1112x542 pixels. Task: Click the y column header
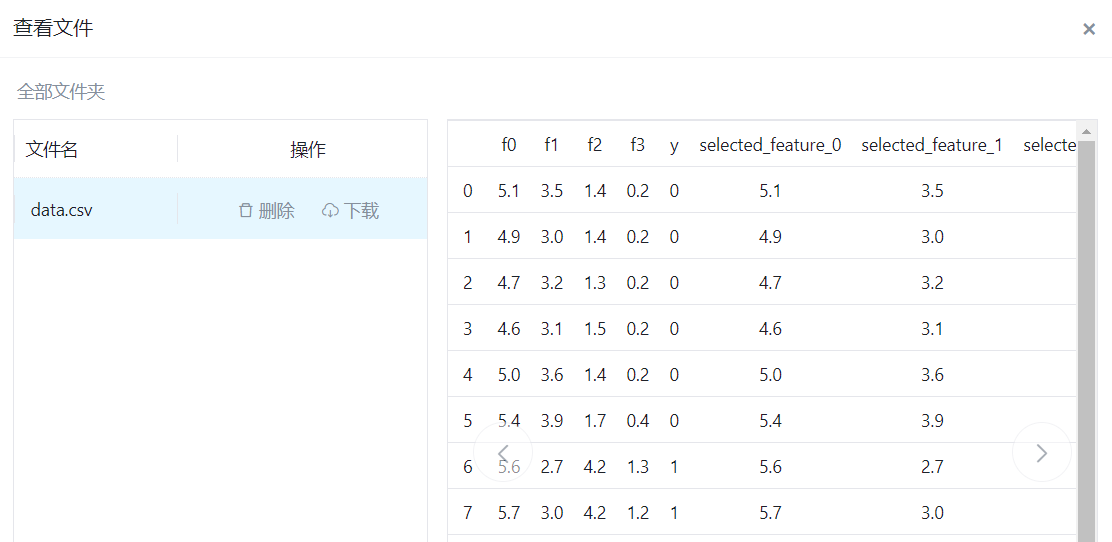[674, 145]
